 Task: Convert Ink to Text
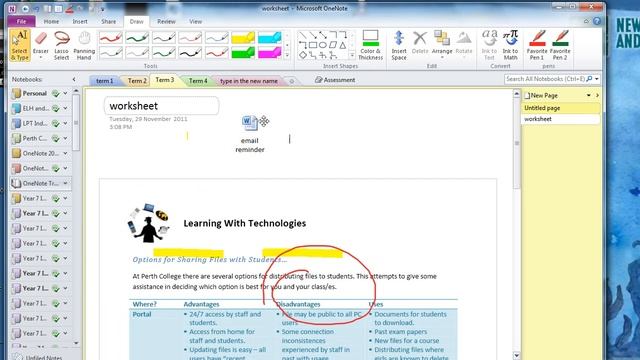[x=489, y=45]
